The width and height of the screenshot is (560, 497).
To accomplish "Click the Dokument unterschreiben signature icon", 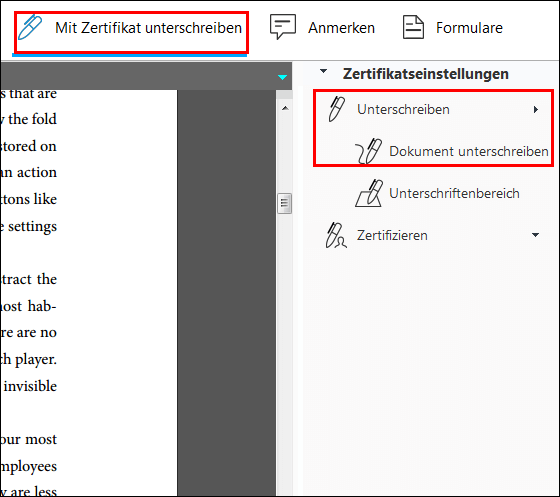I will tap(369, 151).
